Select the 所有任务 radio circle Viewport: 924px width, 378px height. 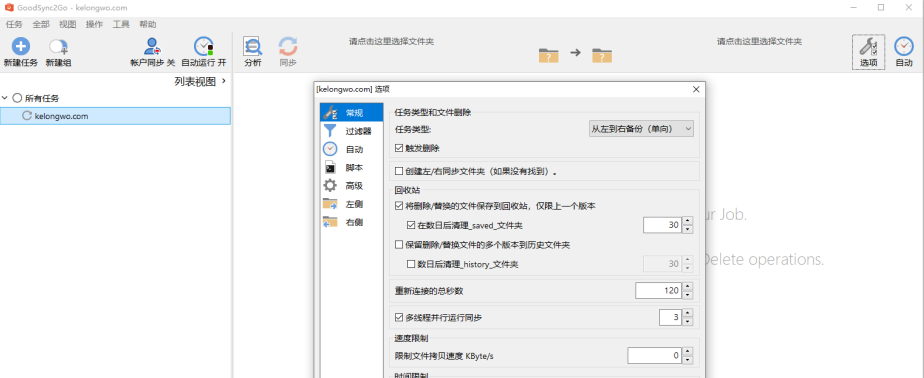[17, 98]
